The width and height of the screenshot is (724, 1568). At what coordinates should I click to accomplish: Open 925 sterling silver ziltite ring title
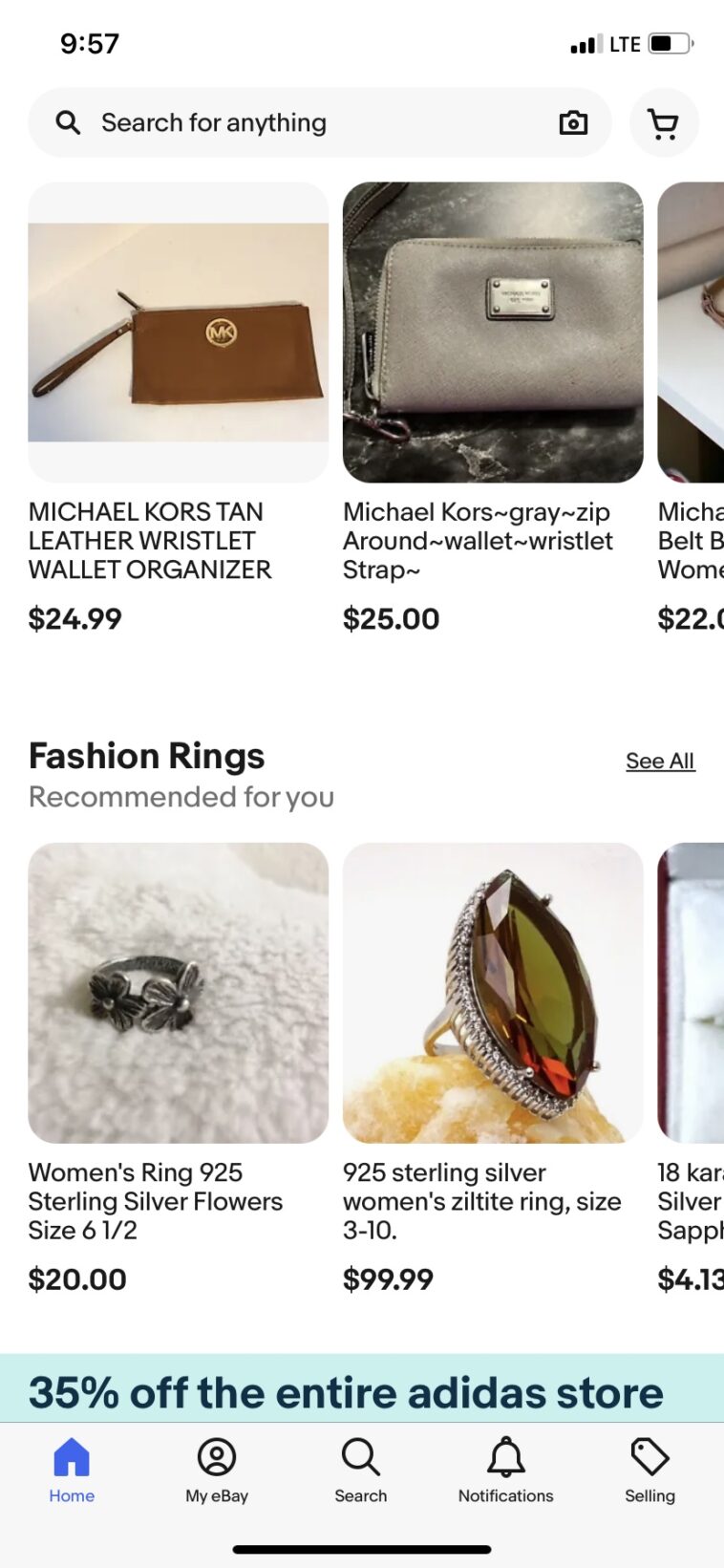click(x=481, y=1201)
